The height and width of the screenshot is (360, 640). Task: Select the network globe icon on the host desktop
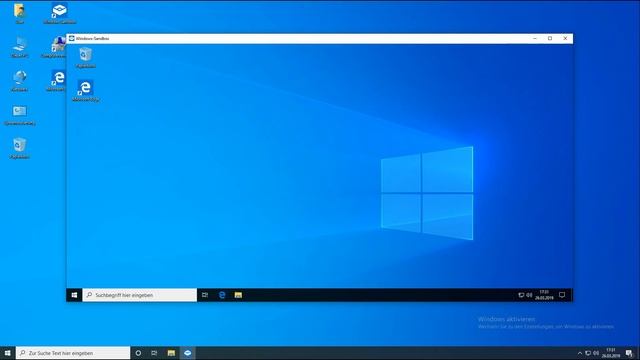point(20,80)
